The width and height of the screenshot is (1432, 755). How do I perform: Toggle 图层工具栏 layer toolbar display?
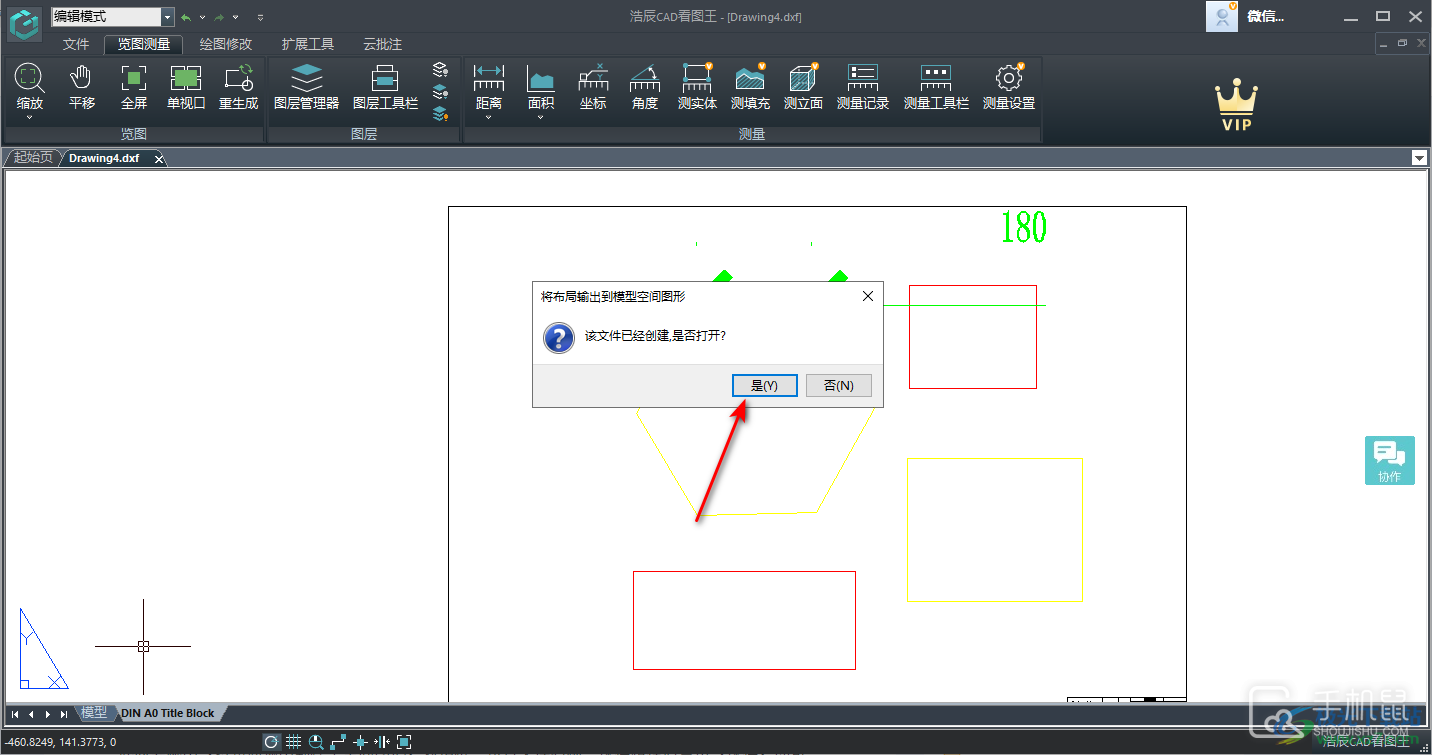point(385,86)
